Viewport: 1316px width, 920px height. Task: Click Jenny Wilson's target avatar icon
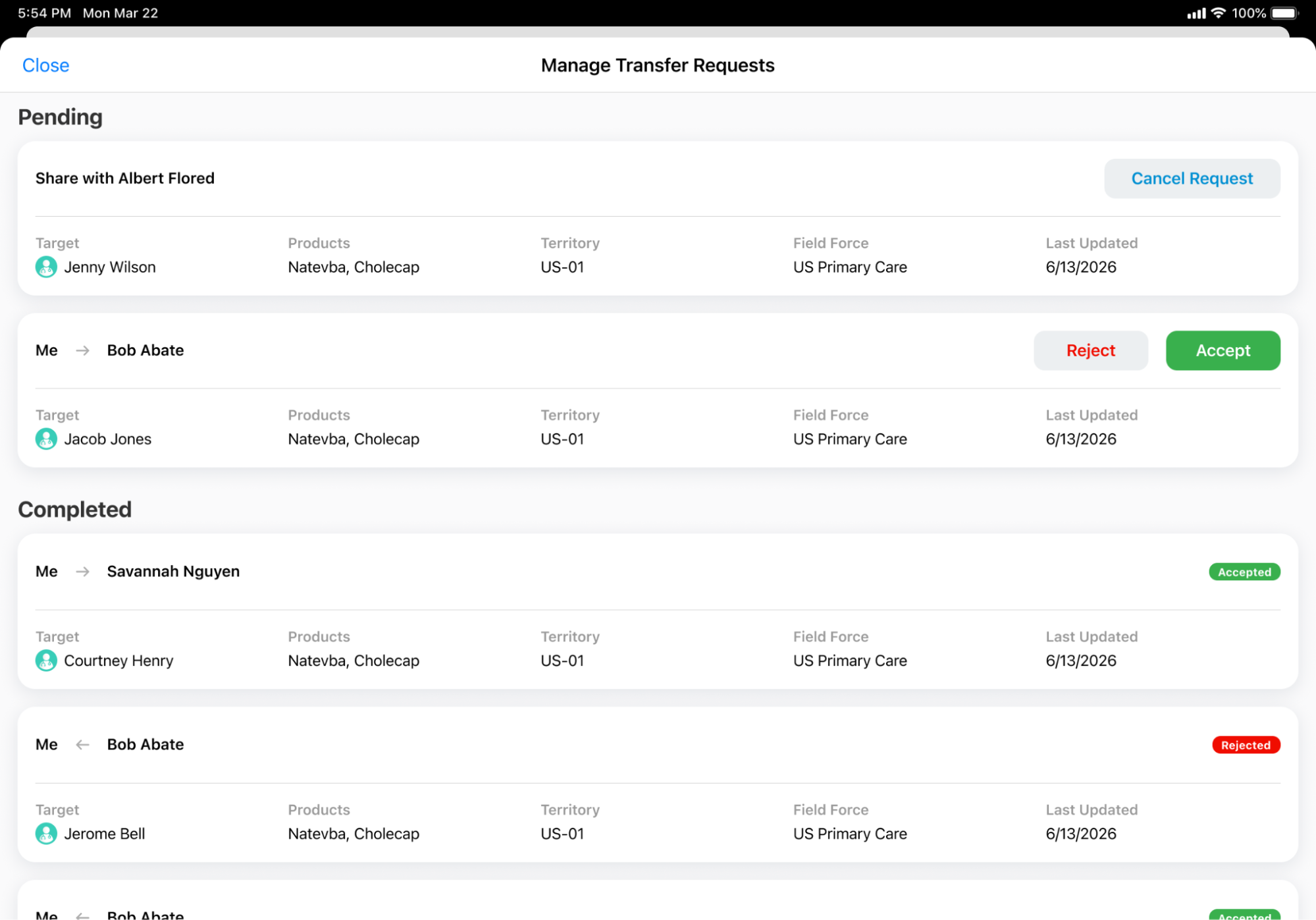(46, 267)
